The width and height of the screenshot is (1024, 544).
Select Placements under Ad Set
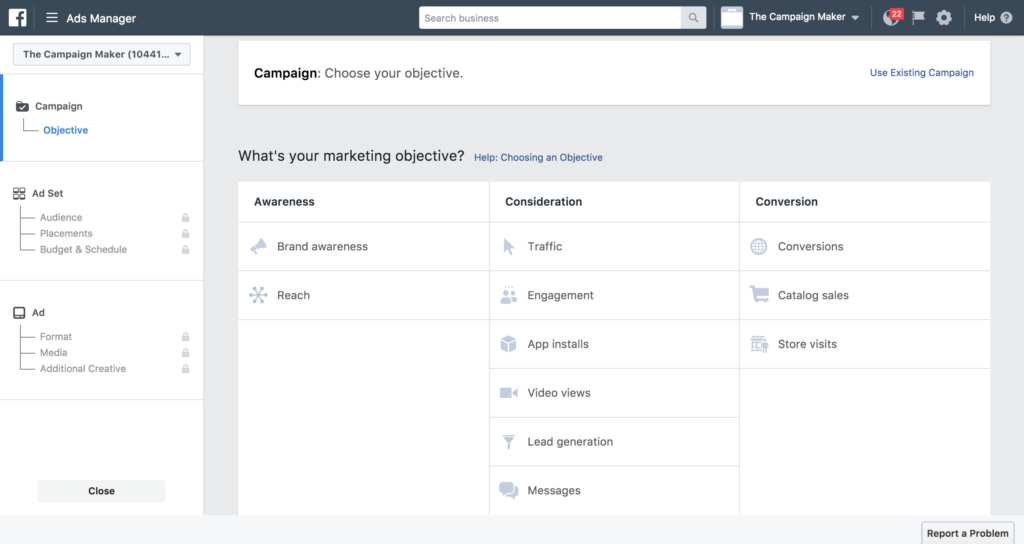(x=66, y=233)
